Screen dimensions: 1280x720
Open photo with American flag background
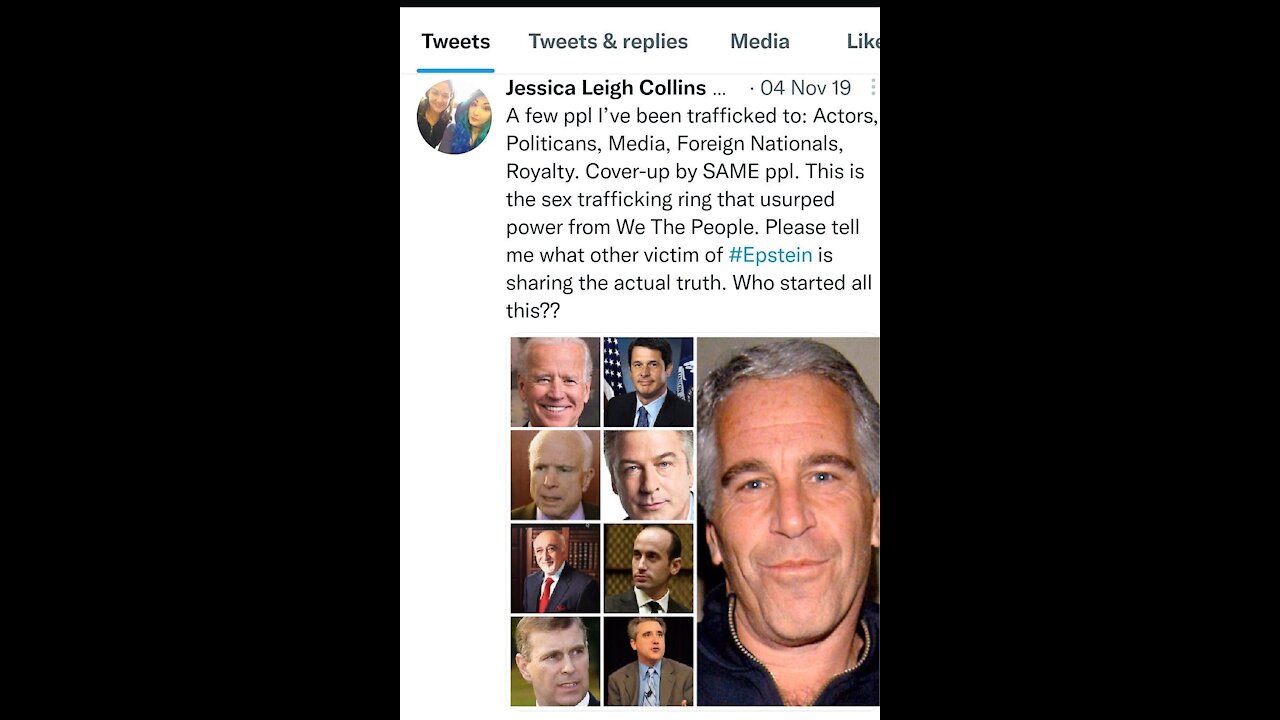click(x=648, y=382)
